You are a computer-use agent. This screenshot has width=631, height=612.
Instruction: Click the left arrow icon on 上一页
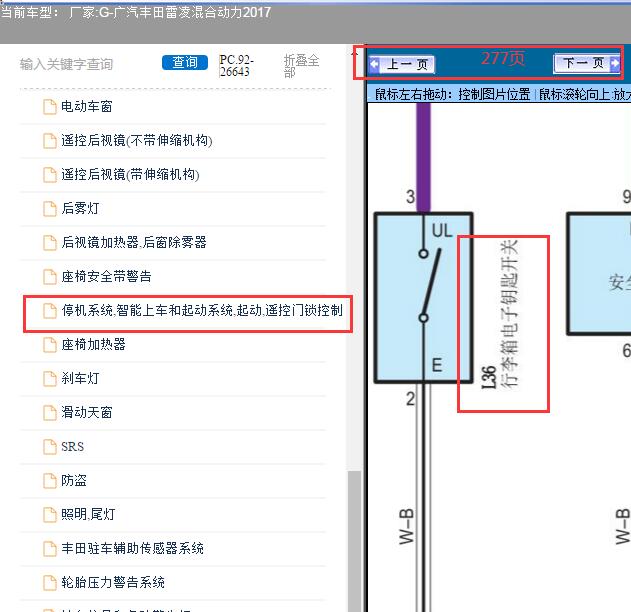click(x=374, y=64)
